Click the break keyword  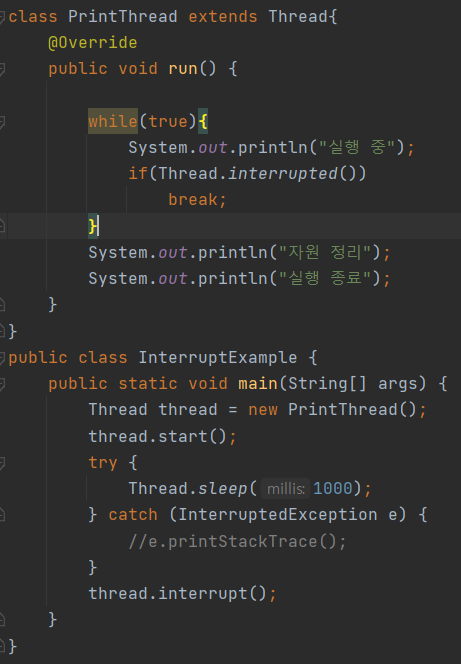193,199
